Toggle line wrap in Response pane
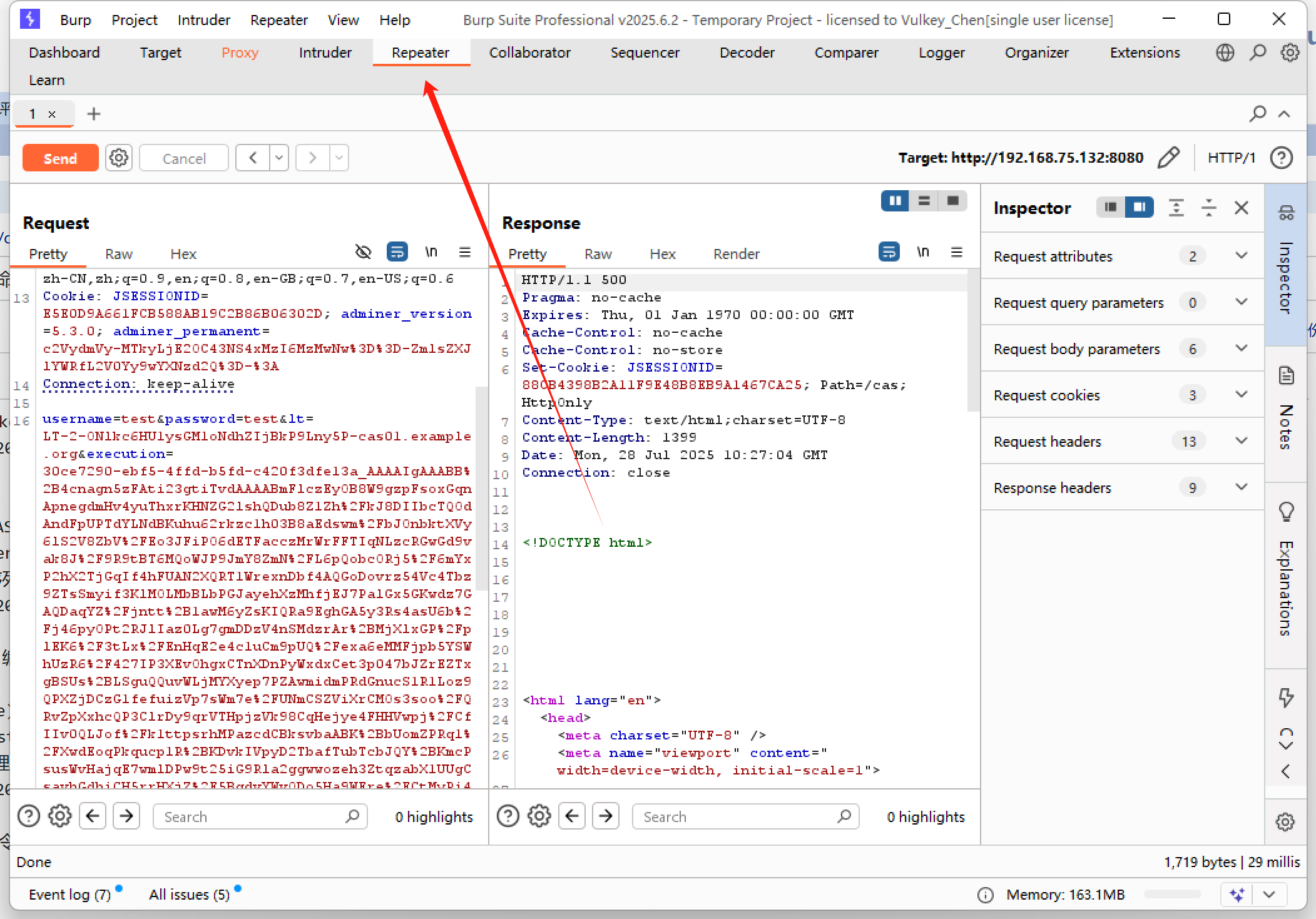The image size is (1316, 919). pos(889,252)
